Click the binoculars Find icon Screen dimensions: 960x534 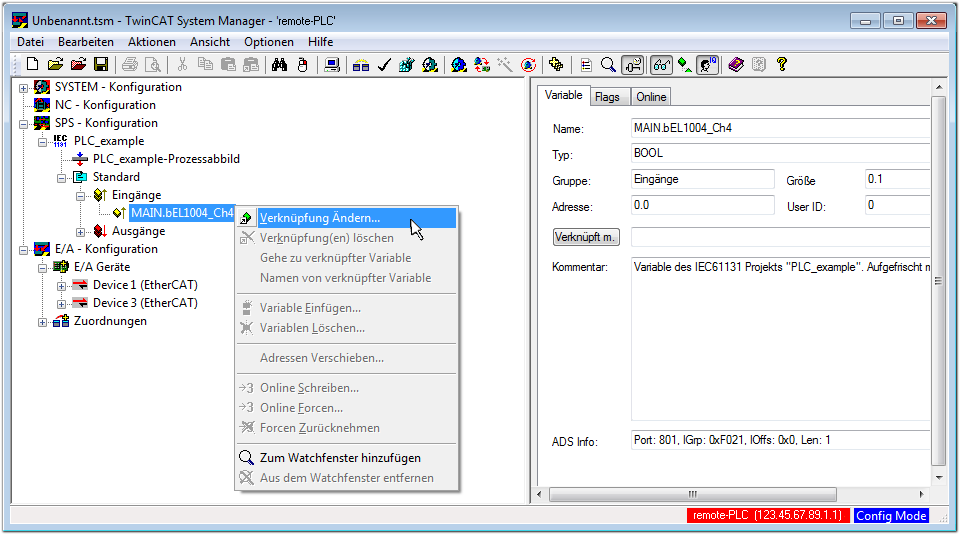point(280,65)
